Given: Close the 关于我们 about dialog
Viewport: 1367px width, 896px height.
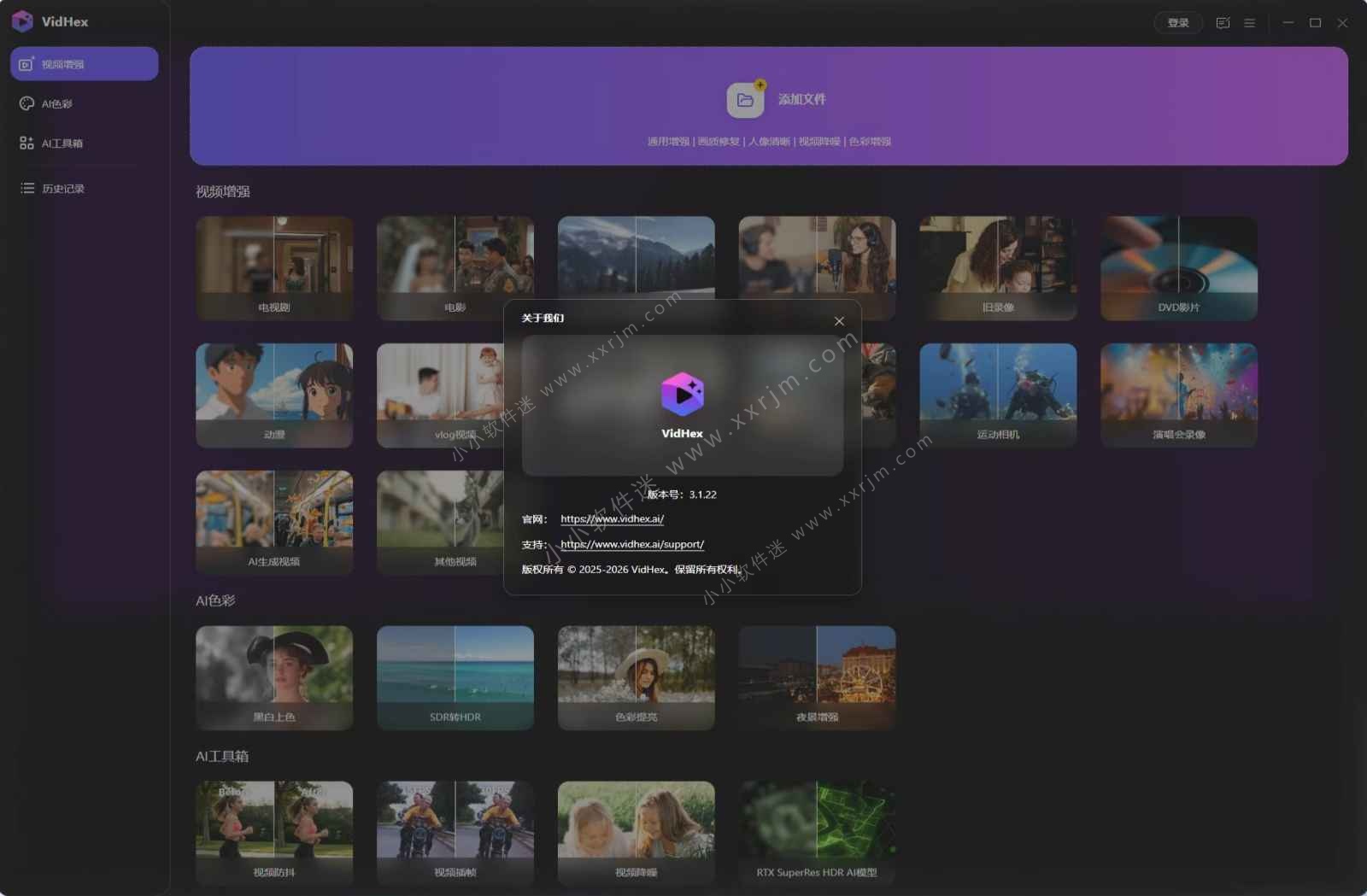Looking at the screenshot, I should coord(839,321).
